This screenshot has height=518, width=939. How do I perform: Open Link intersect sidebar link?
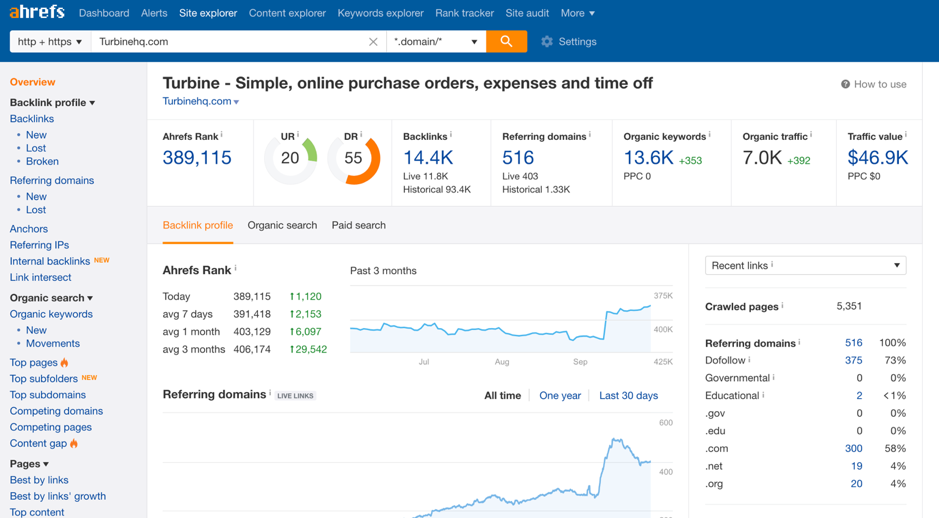(40, 277)
